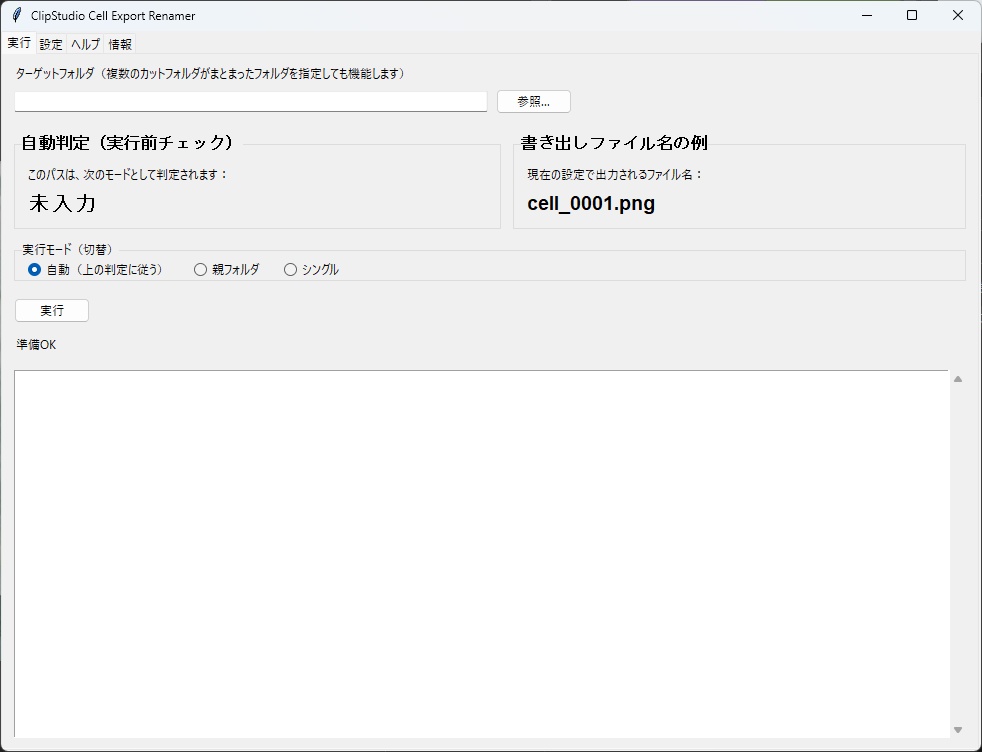Click the 未入力 auto-detection result text
The width and height of the screenshot is (982, 752).
63,203
